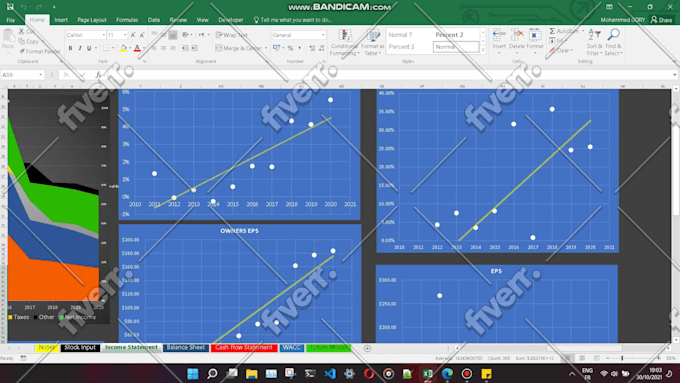The width and height of the screenshot is (680, 383).
Task: Click the Cut scissors icon
Action: click(21, 32)
